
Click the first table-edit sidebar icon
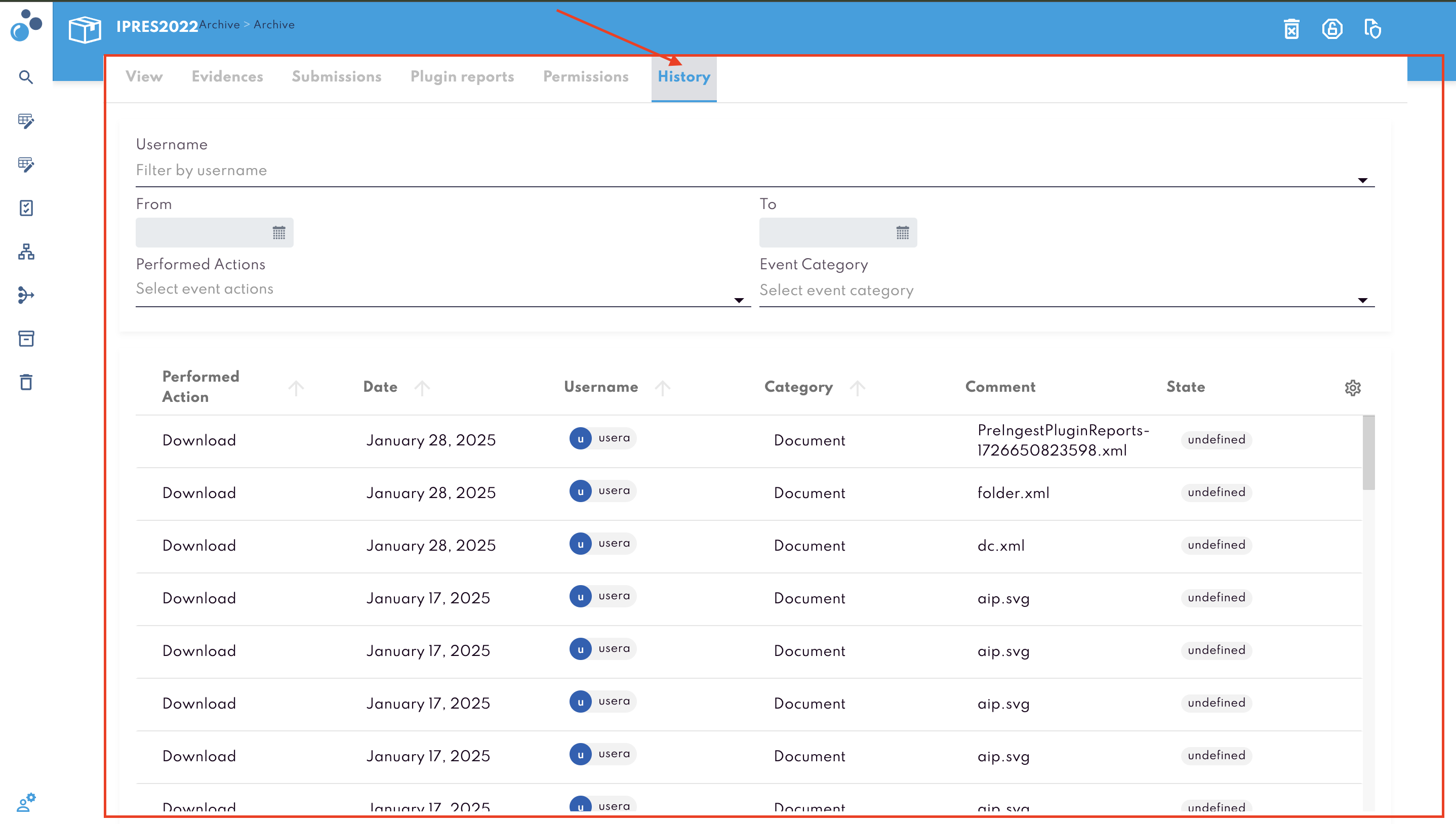click(26, 120)
